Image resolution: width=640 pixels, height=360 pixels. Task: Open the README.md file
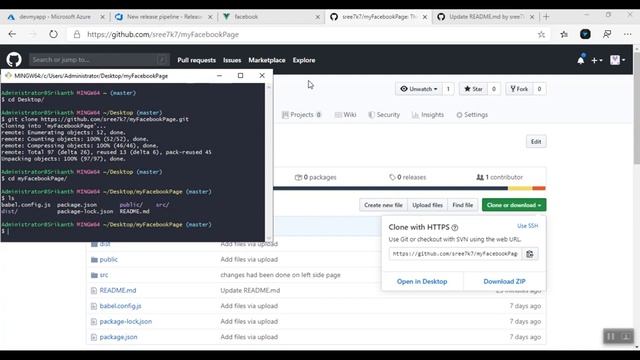pyautogui.click(x=118, y=290)
